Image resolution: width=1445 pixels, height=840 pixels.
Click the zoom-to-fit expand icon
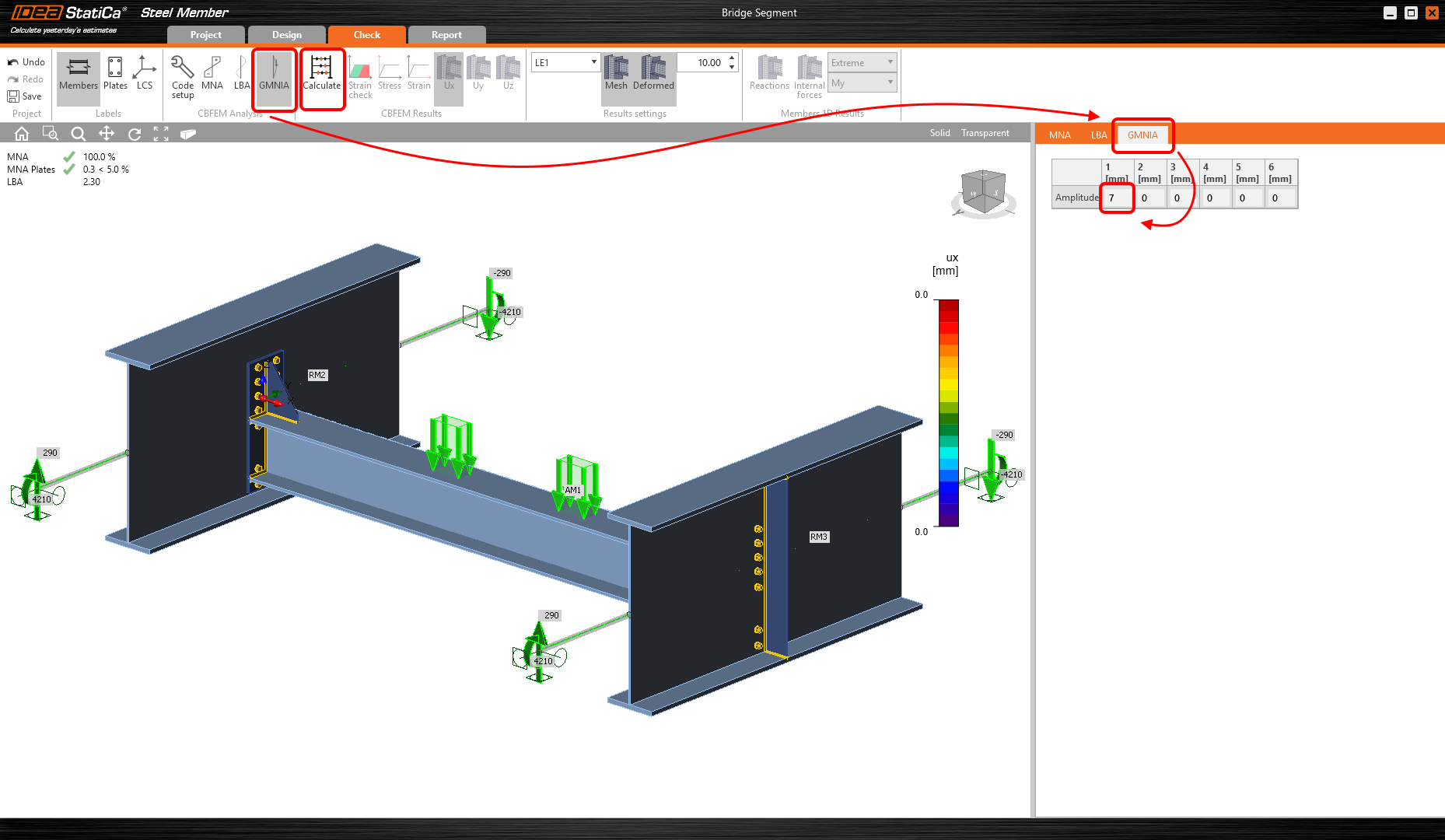click(161, 134)
